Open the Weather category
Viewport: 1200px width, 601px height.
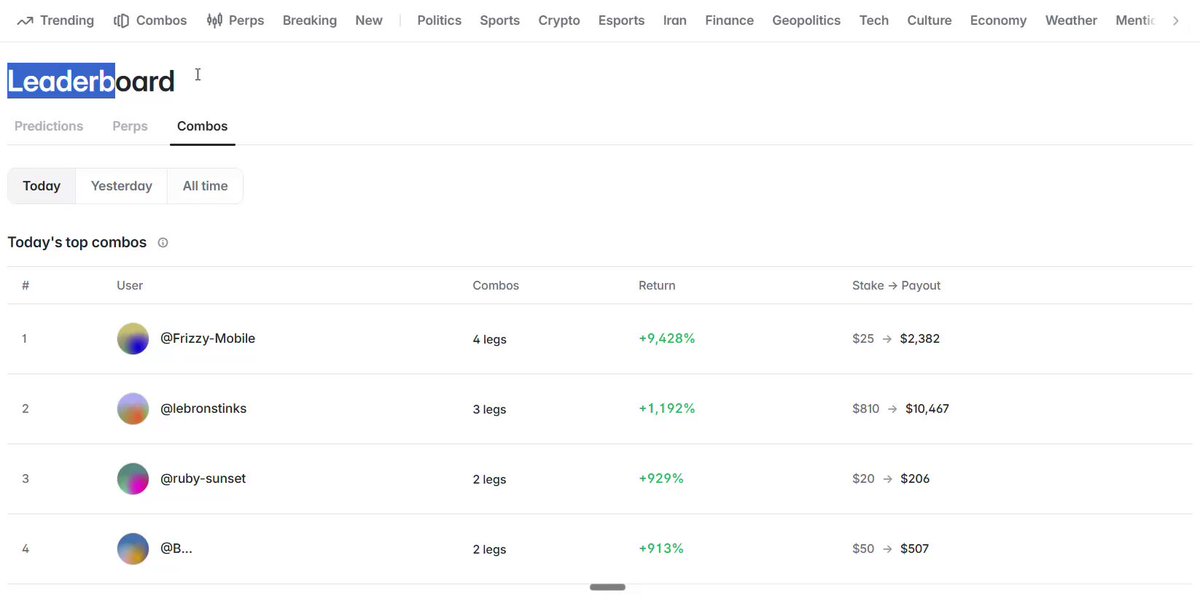coord(1071,20)
